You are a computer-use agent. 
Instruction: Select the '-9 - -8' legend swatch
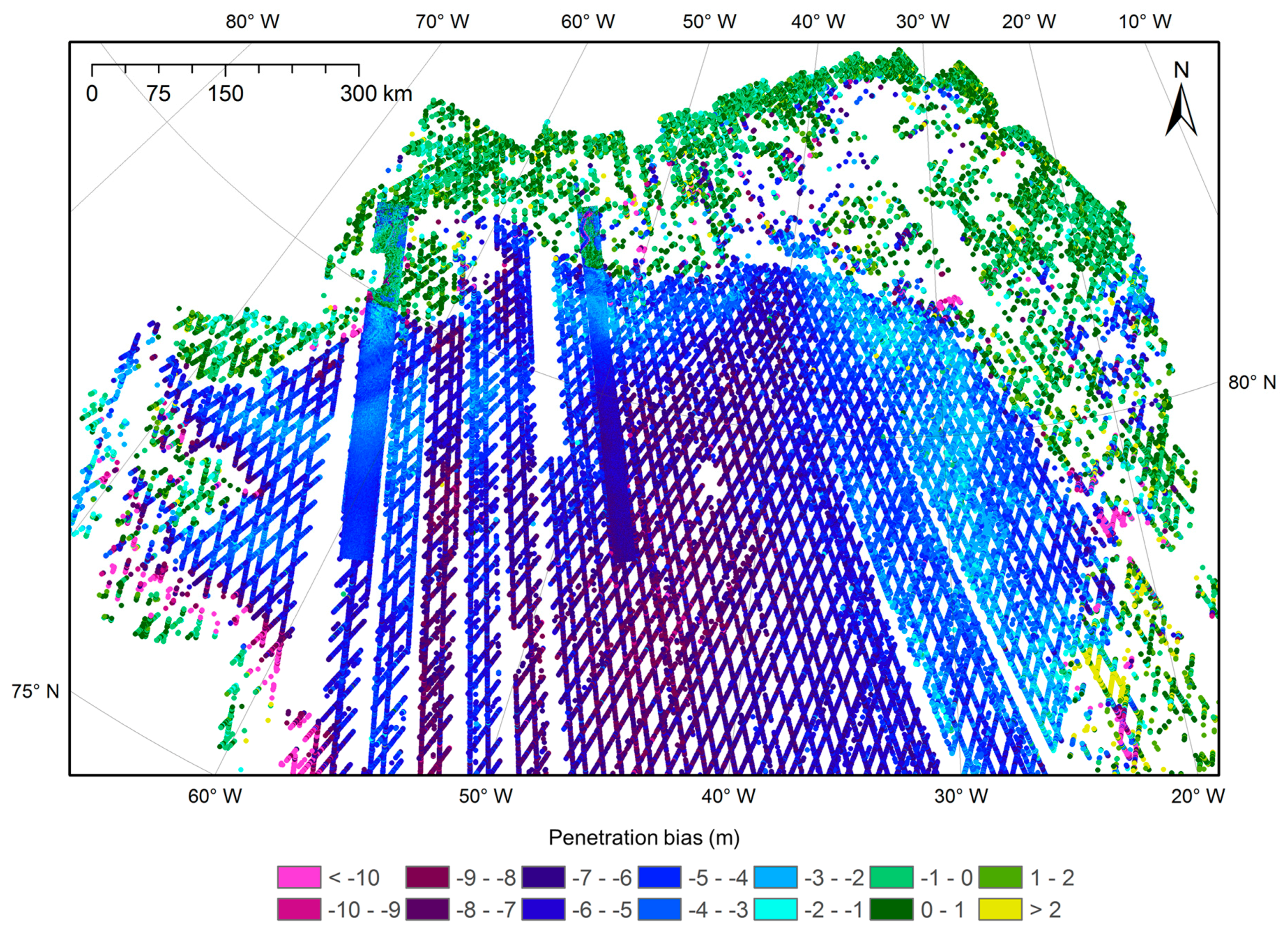(428, 877)
